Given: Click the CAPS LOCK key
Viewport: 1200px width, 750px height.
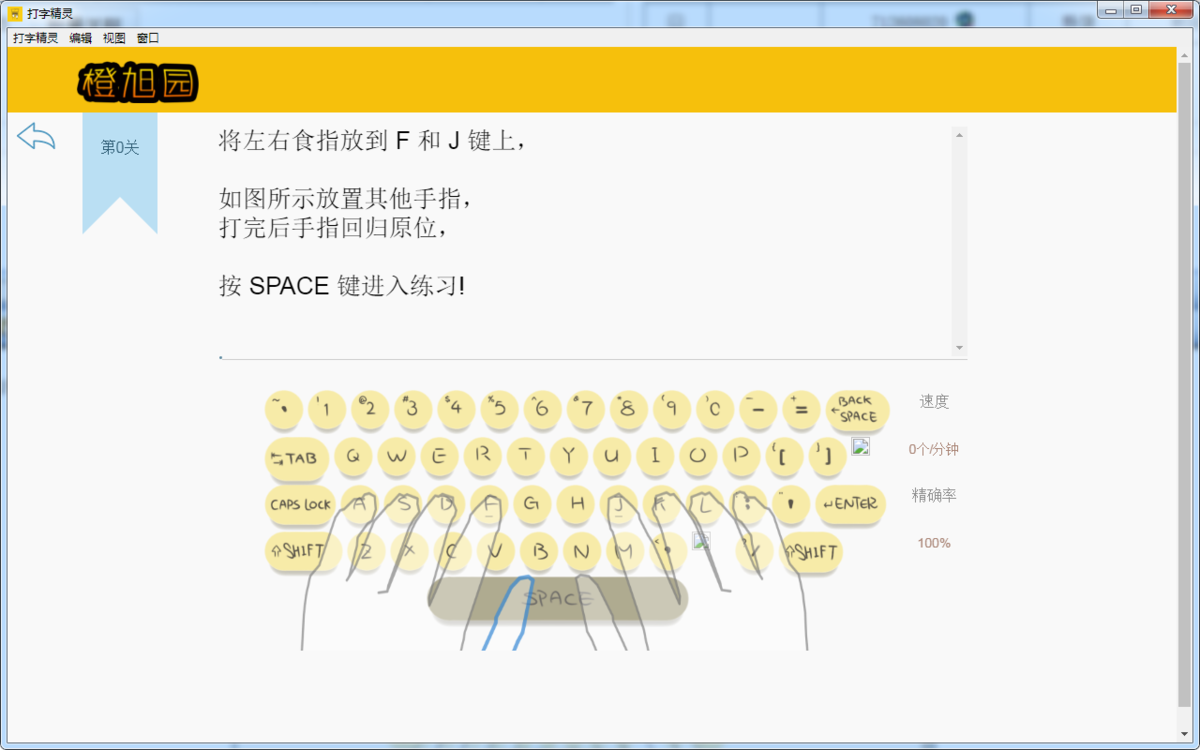Looking at the screenshot, I should tap(300, 506).
